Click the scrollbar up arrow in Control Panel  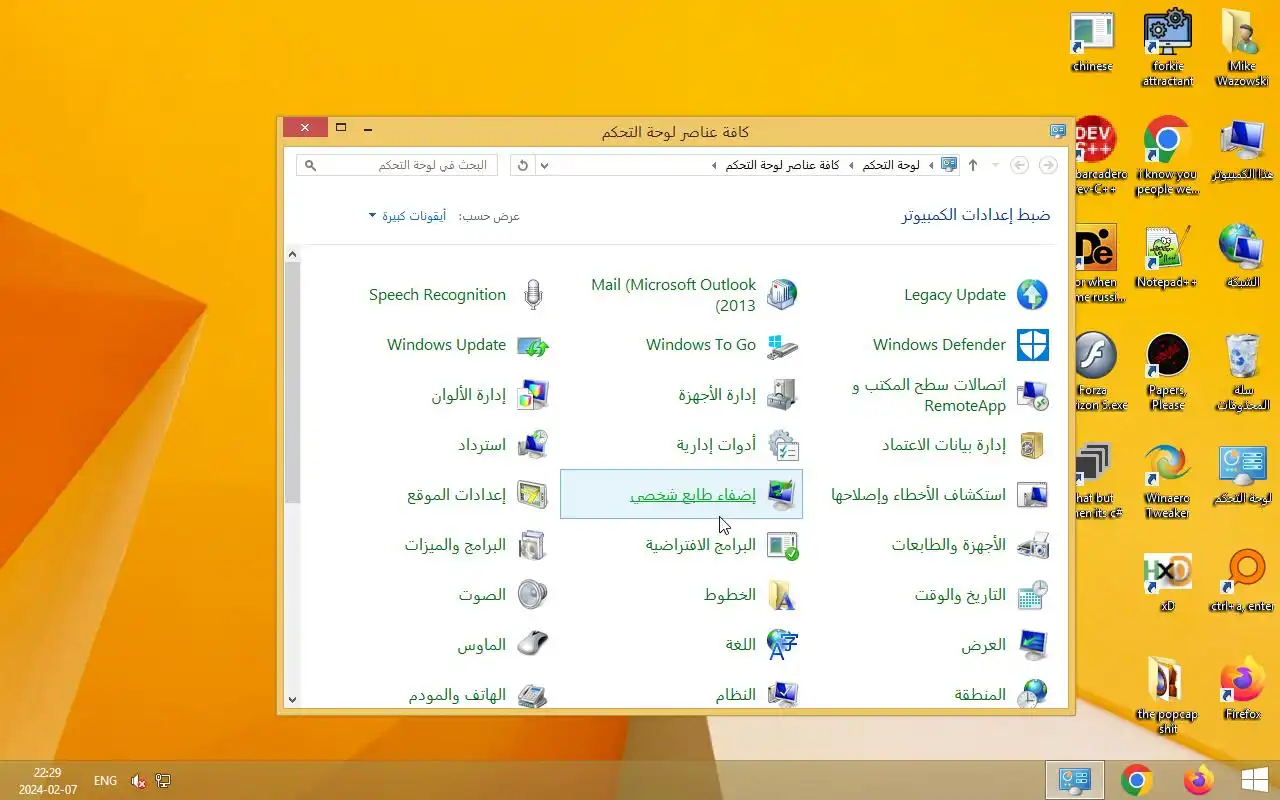pyautogui.click(x=292, y=254)
